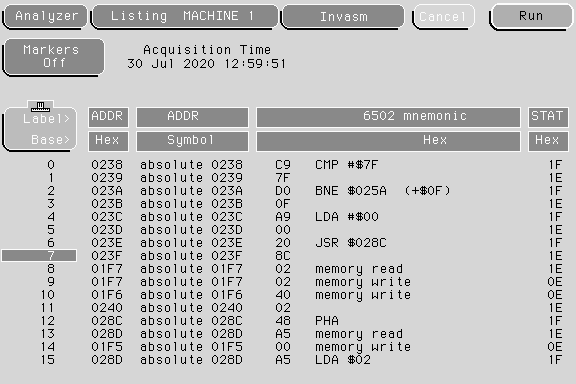This screenshot has width=576, height=384.
Task: Click 'memory write' in row 10
Action: click(363, 295)
